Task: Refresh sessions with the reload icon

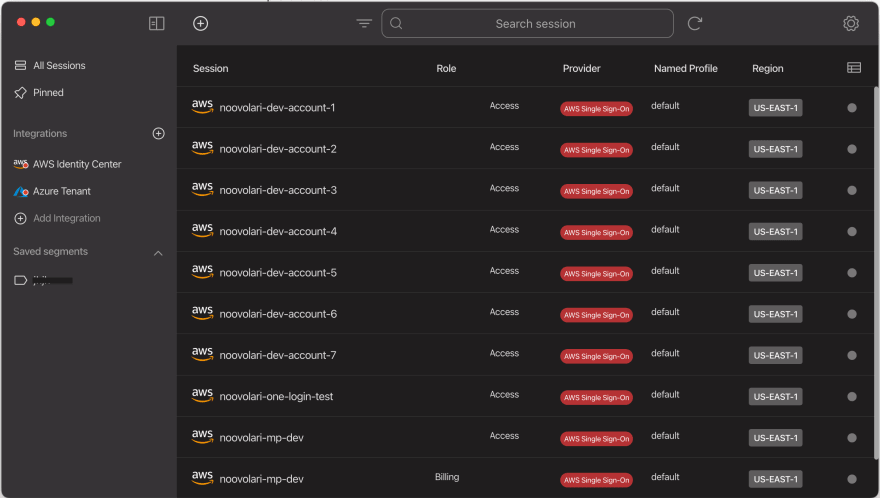Action: tap(694, 23)
